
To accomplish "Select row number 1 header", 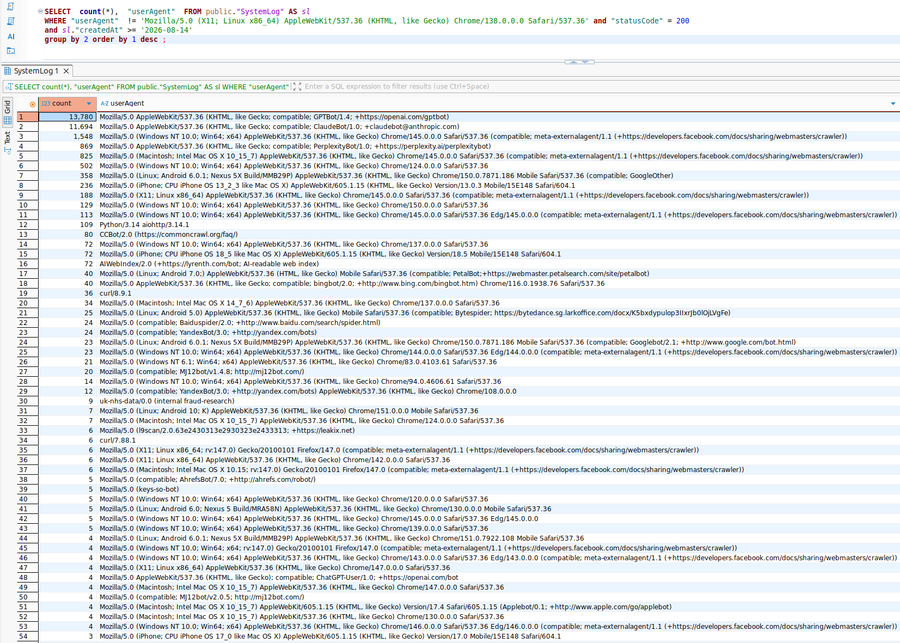I will click(28, 117).
